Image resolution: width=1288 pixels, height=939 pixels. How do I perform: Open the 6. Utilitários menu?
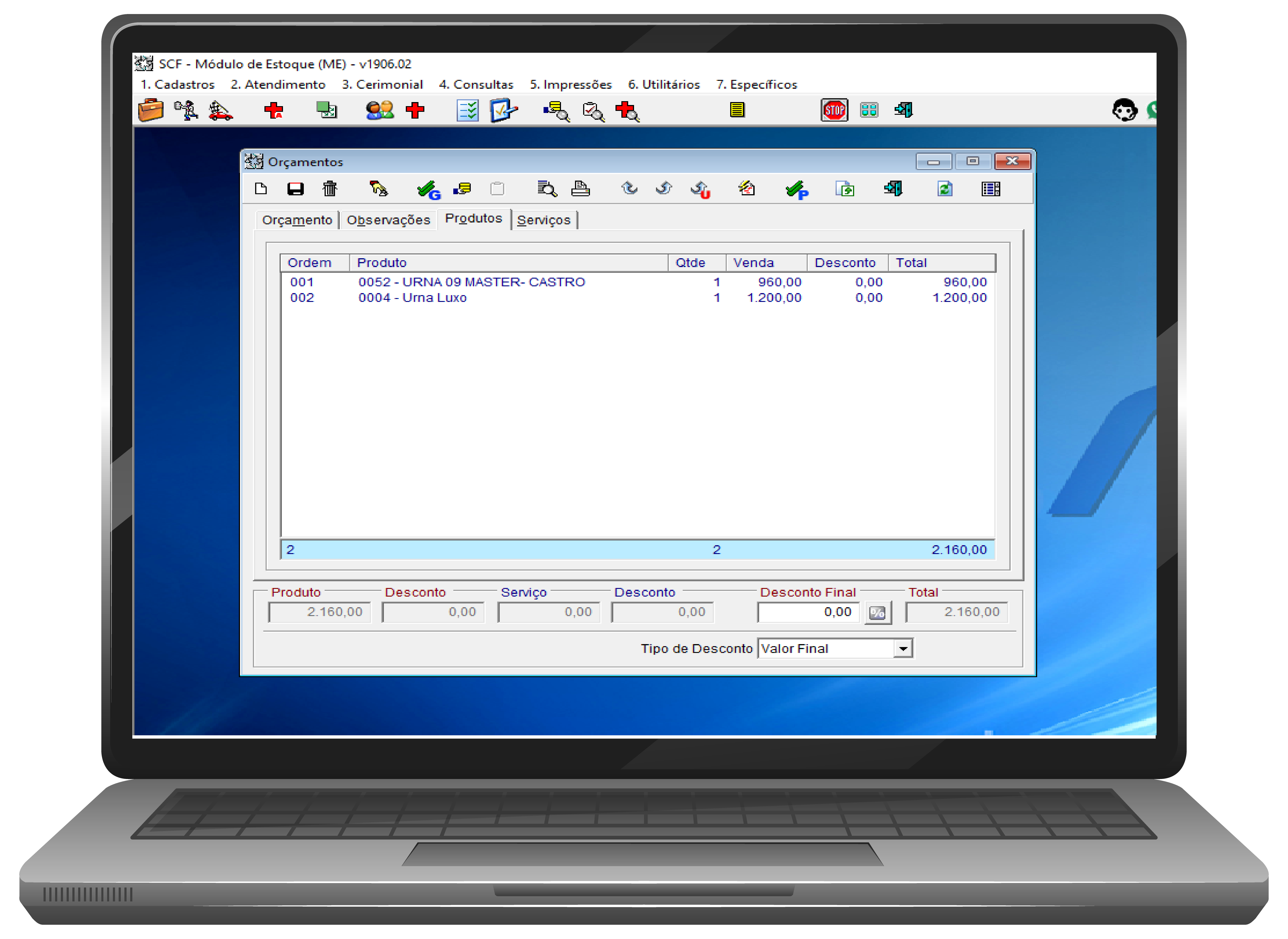point(664,84)
